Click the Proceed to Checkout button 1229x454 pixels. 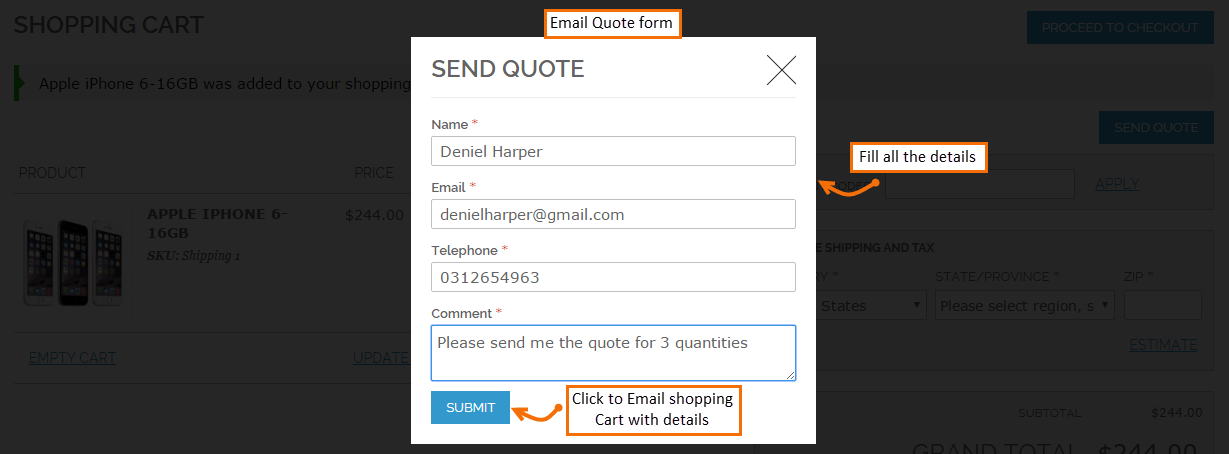pyautogui.click(x=1119, y=27)
